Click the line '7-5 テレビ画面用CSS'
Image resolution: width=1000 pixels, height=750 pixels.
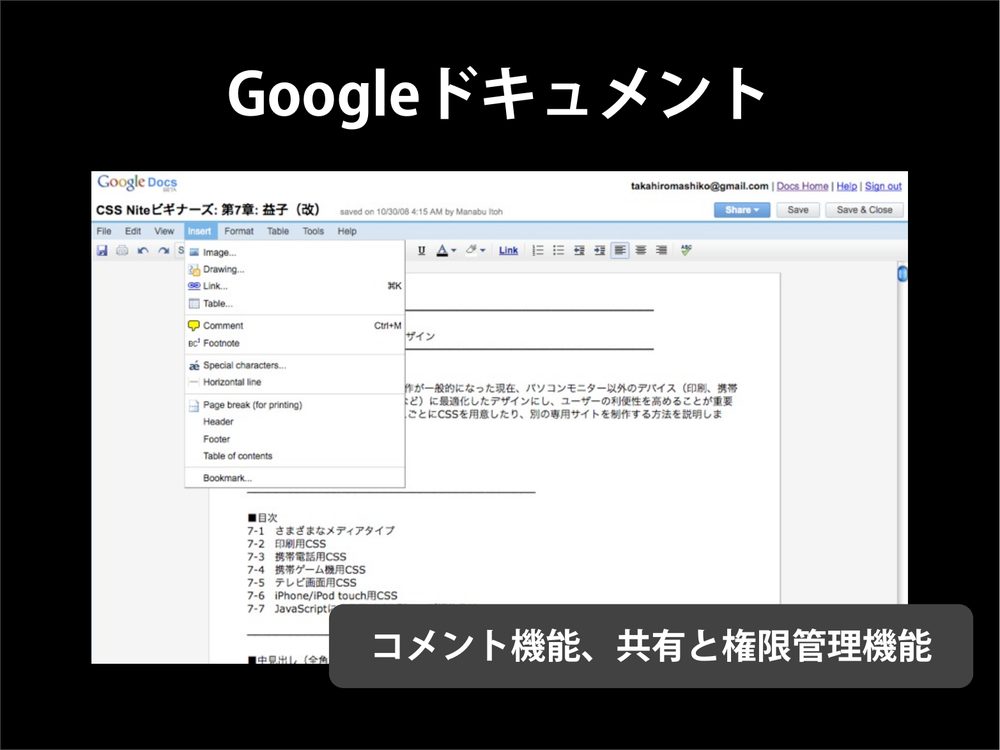302,583
